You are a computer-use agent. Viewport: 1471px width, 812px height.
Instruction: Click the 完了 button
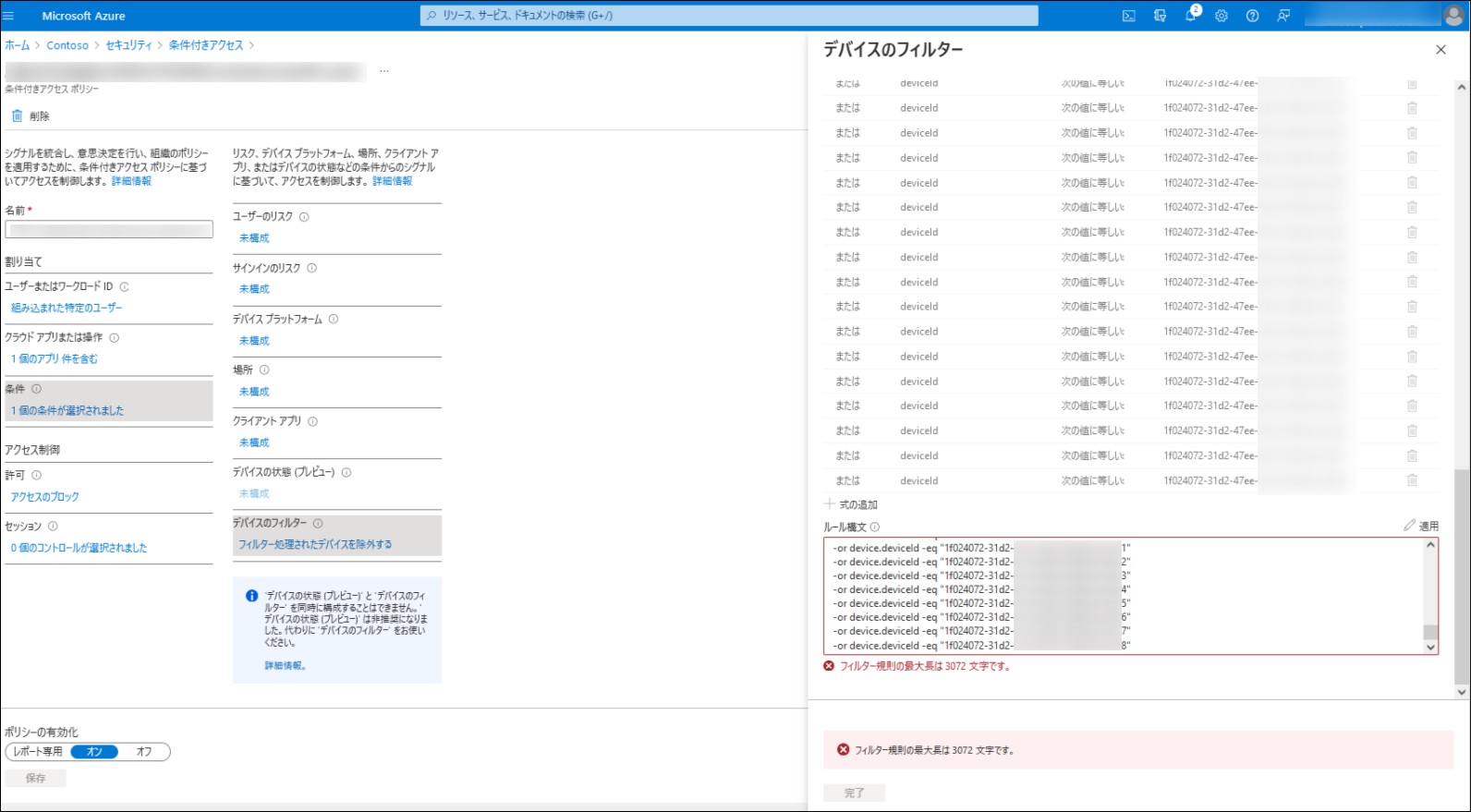(854, 793)
